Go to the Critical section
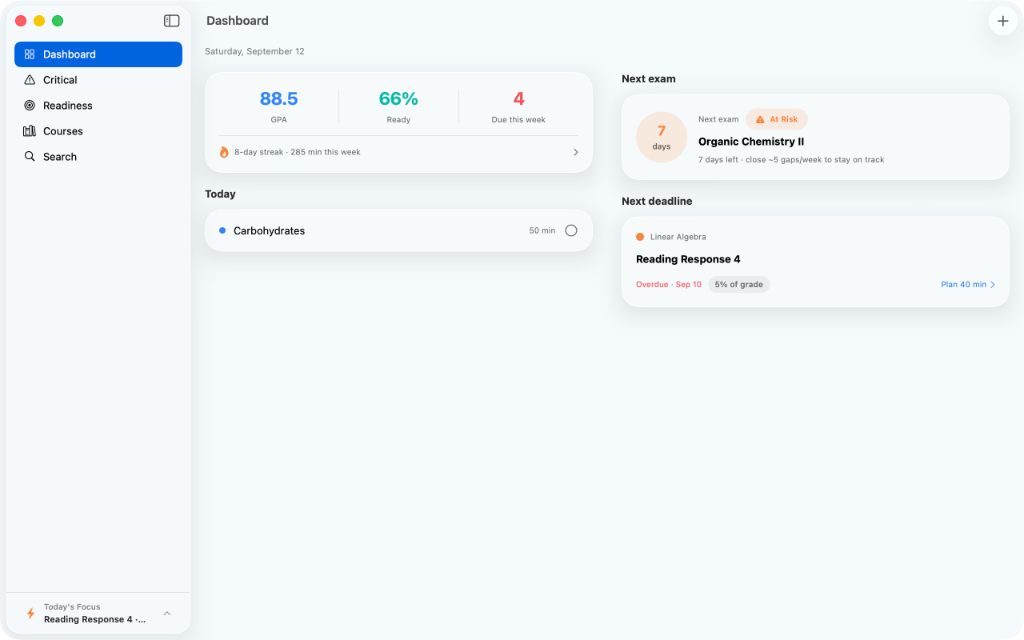Viewport: 1024px width, 640px height. click(x=98, y=80)
